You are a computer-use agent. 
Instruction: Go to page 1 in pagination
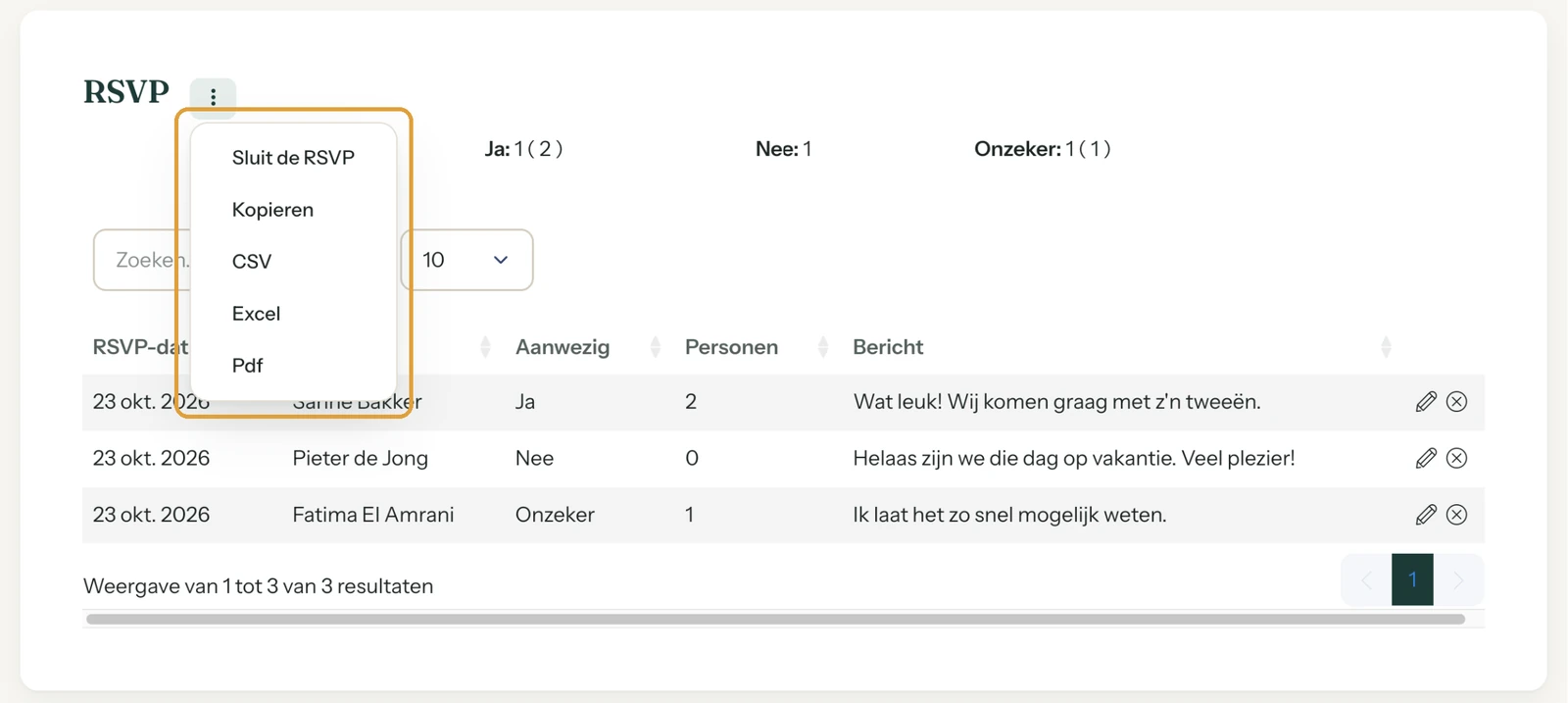[x=1412, y=579]
